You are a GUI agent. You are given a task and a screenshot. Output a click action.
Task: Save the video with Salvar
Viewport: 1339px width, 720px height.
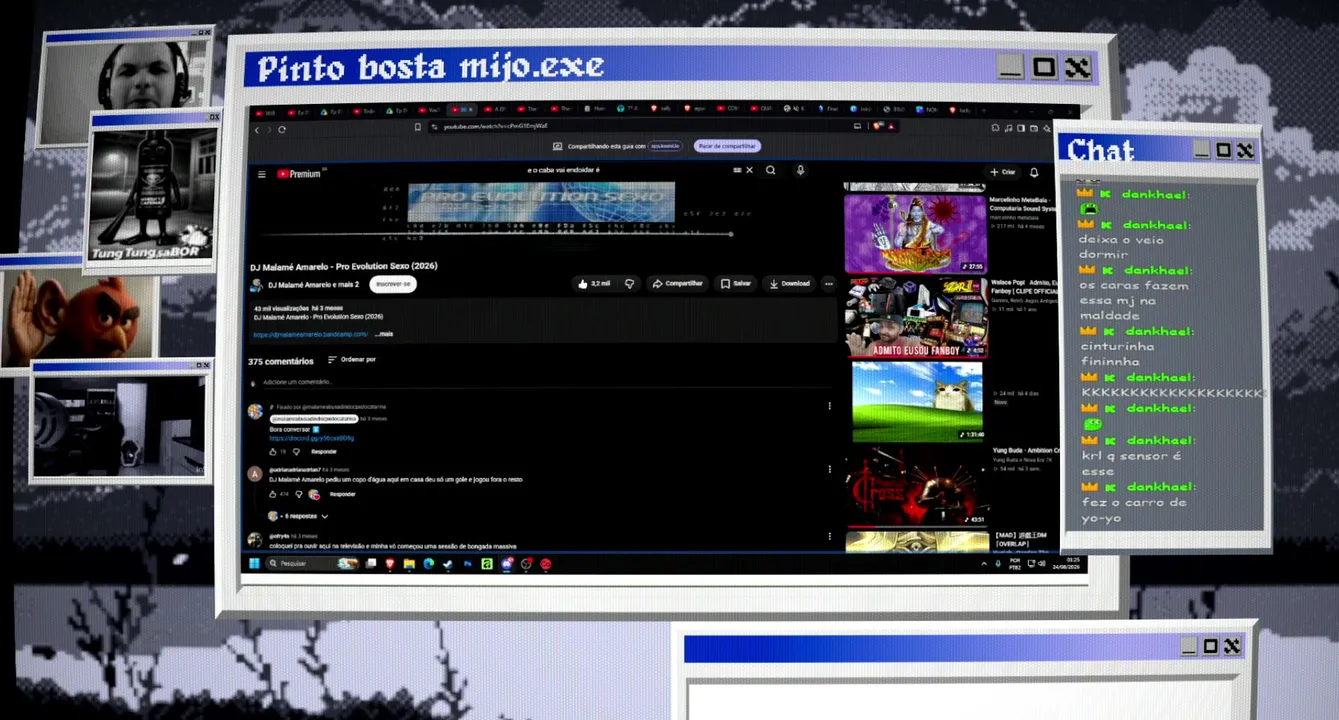736,284
